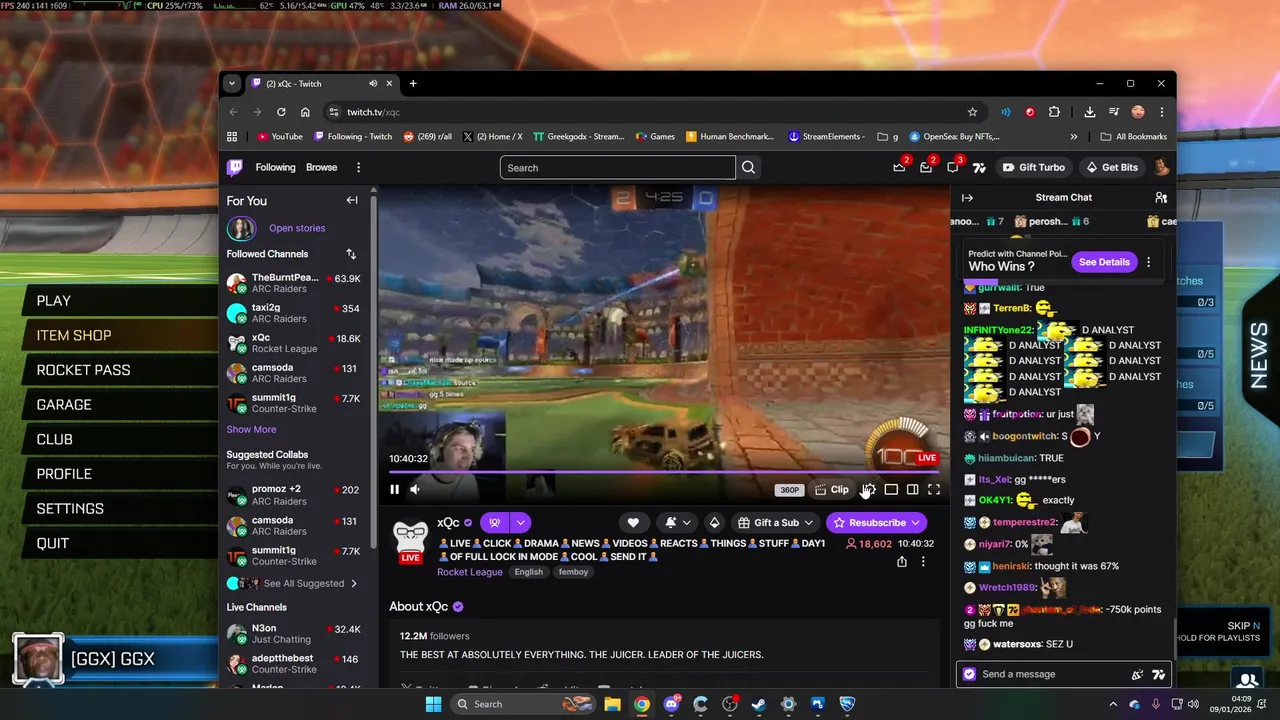Open the 7TV emote menu in chat
Viewport: 1280px width, 720px height.
pos(1158,674)
